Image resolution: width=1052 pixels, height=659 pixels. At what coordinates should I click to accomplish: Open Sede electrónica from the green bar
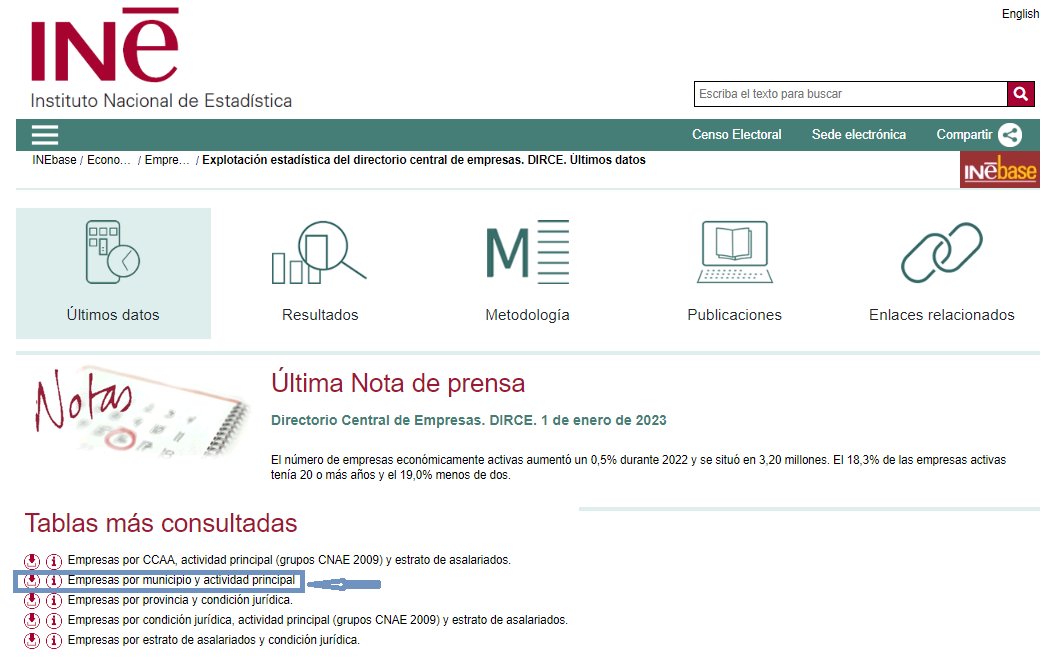click(x=859, y=134)
